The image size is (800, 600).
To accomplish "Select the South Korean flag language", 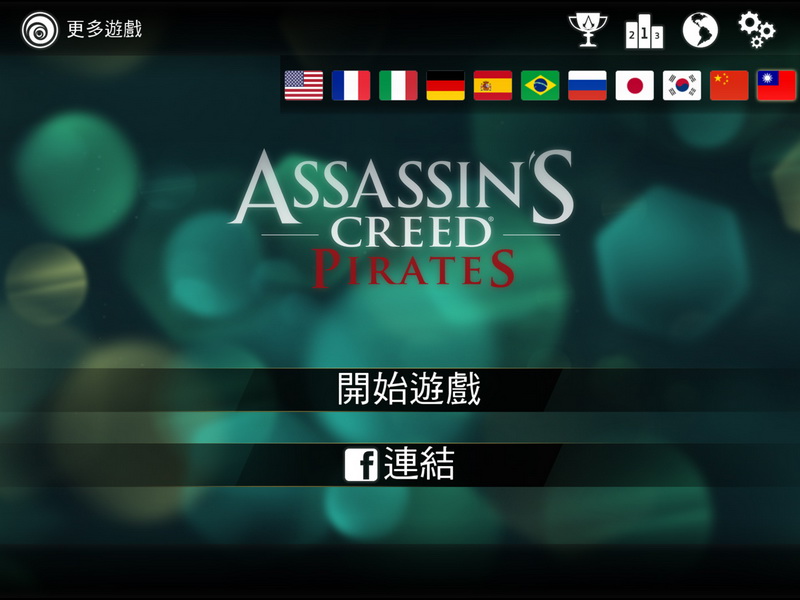I will [682, 85].
